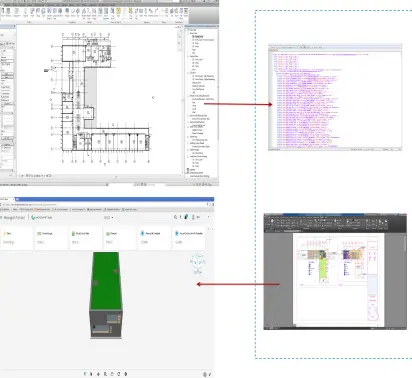
Task: Select the Modify tool in Revit ribbon
Action: (3, 12)
